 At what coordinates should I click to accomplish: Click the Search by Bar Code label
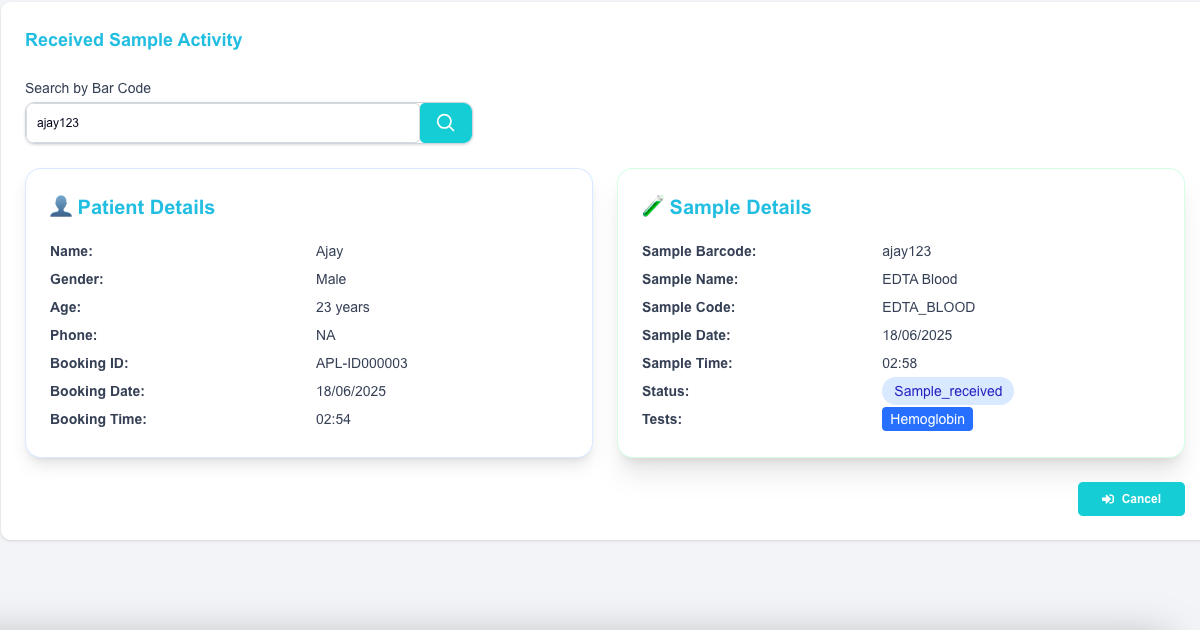click(88, 88)
